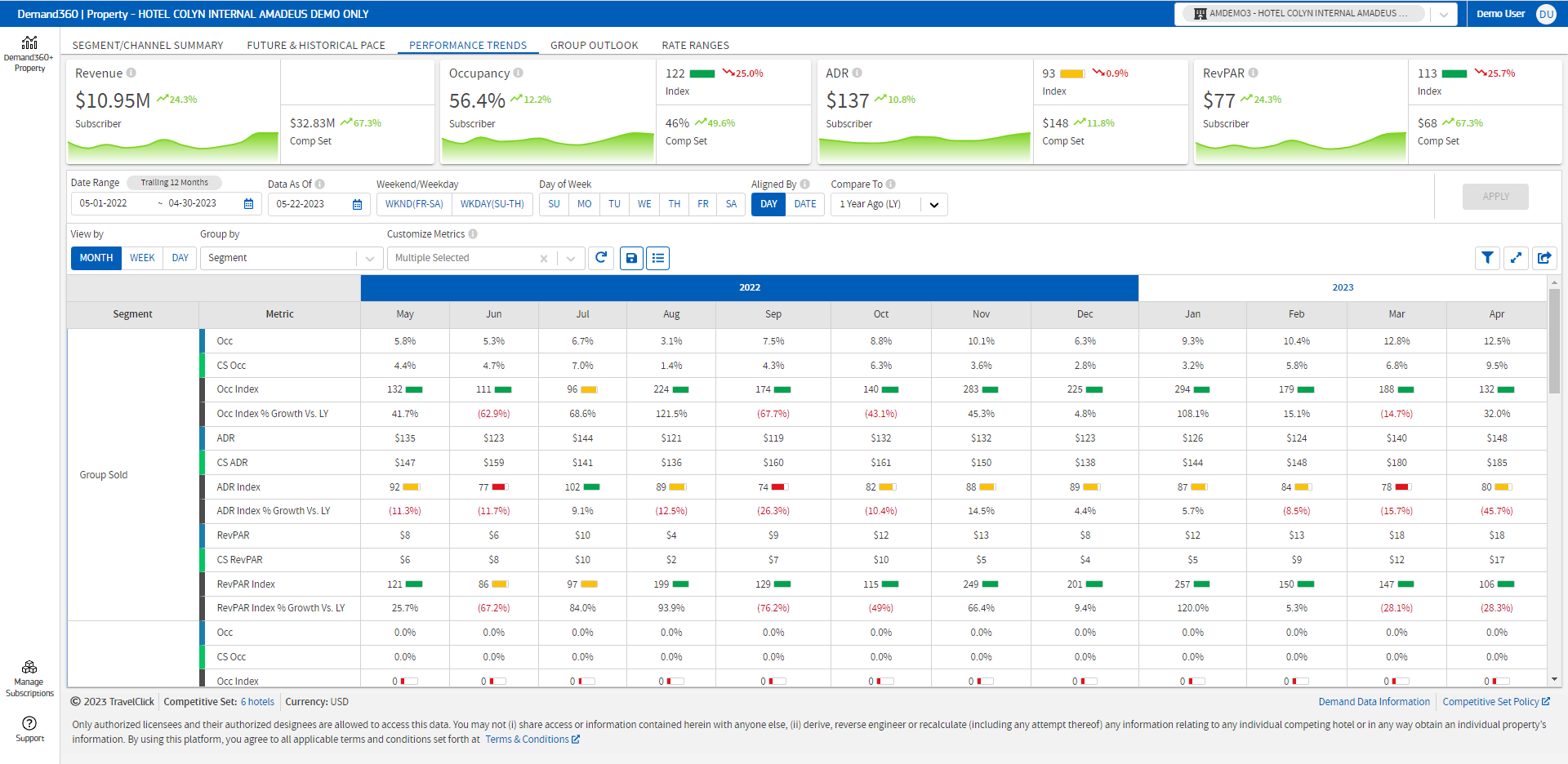The image size is (1568, 764).
Task: Expand table to full screen
Action: coord(1516,258)
